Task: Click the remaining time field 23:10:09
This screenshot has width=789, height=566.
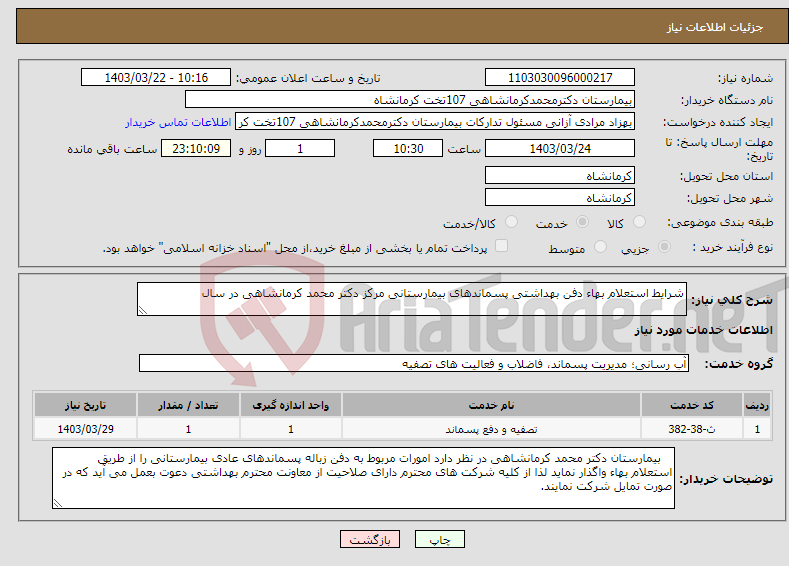Action: (196, 148)
